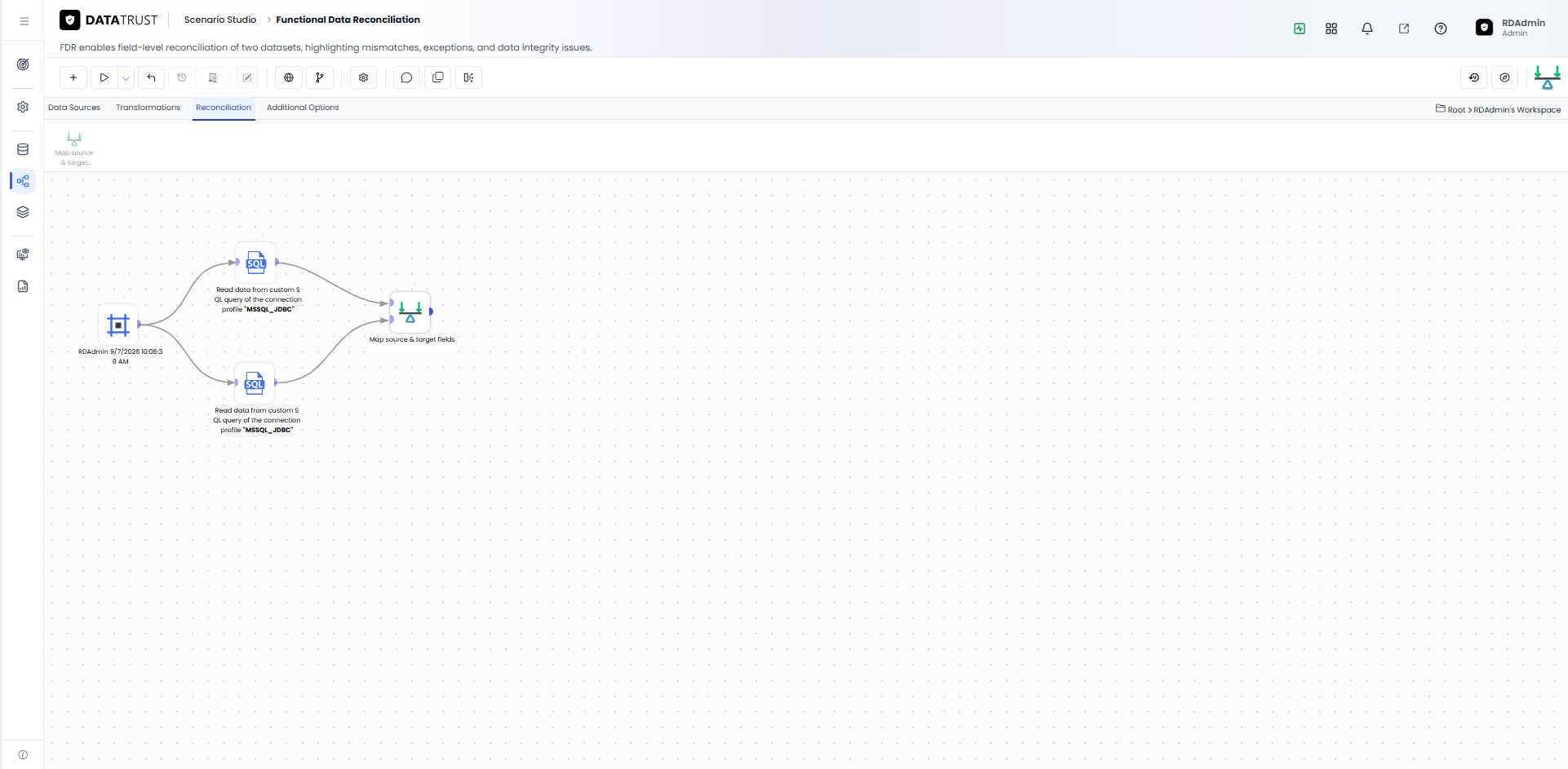Click the delete-results toolbar icon
1568x769 pixels.
(213, 77)
